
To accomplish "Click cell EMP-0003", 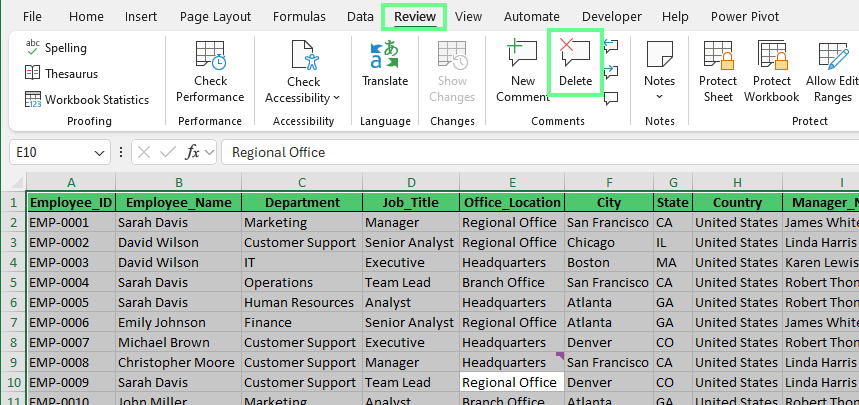I will tap(71, 263).
